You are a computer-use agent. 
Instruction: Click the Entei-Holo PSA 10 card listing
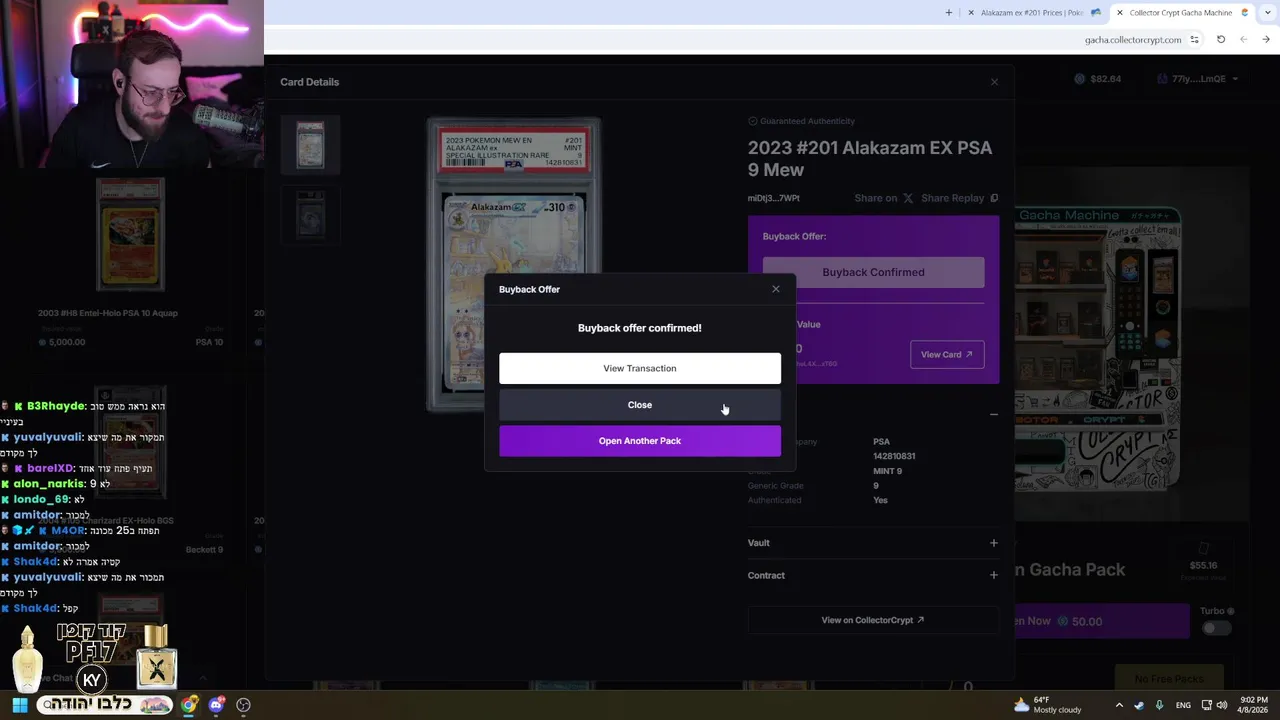point(130,263)
